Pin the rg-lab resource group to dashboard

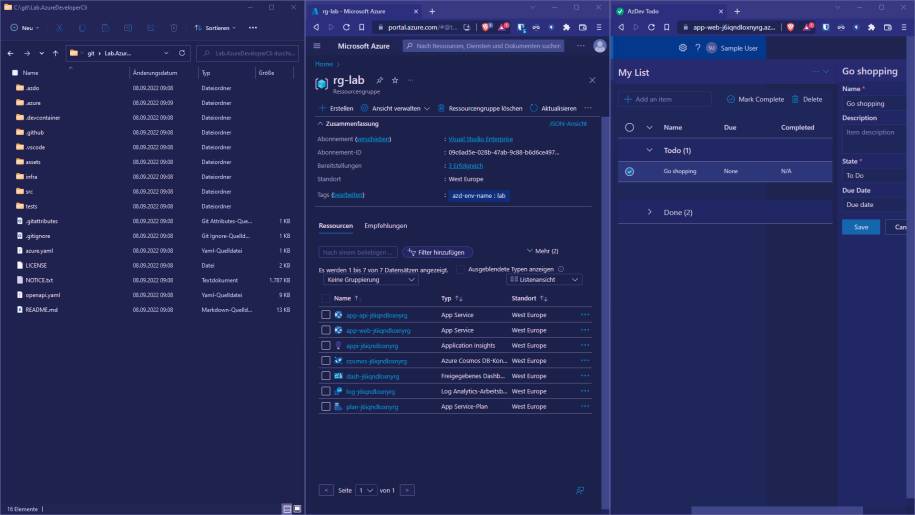click(380, 80)
